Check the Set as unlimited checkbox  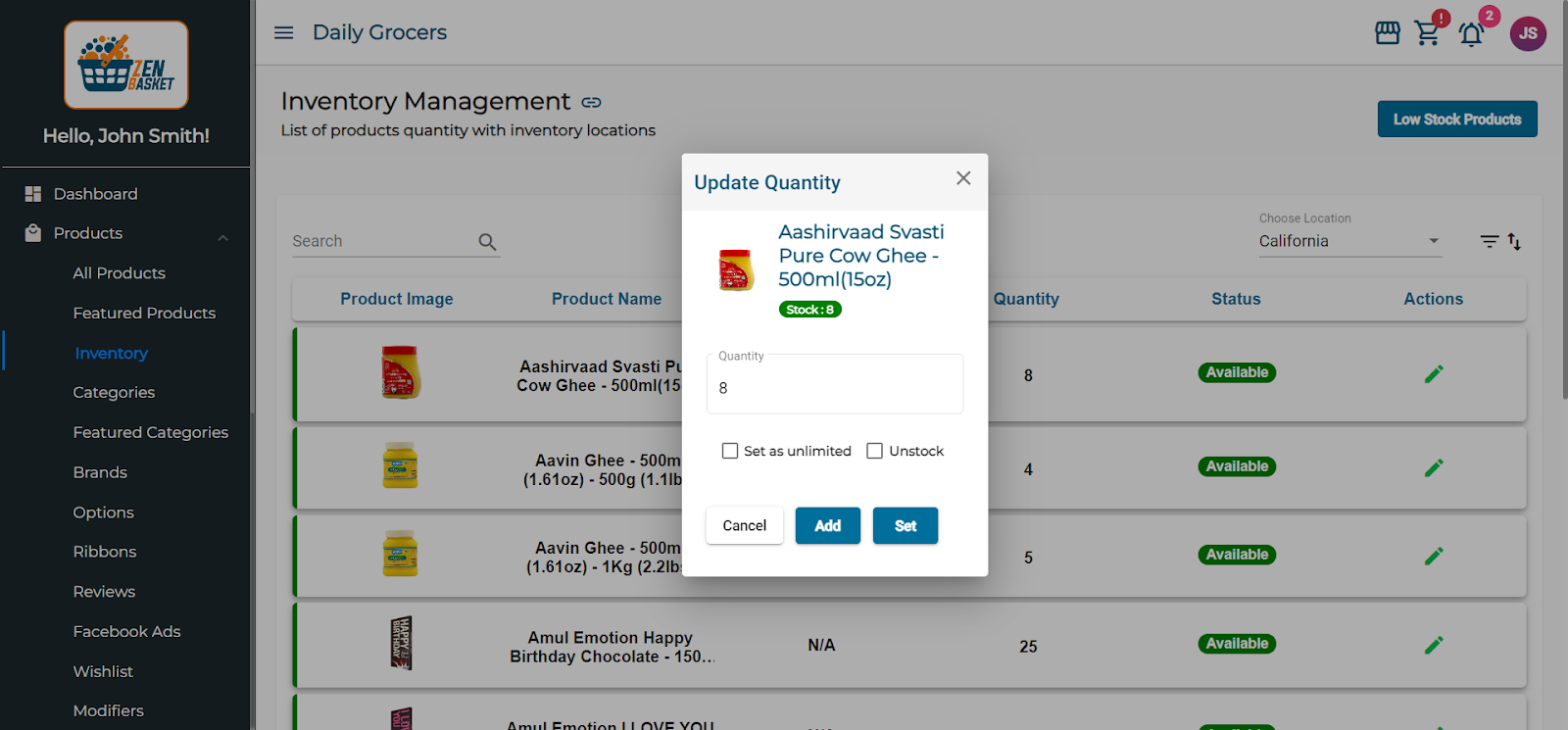point(730,451)
